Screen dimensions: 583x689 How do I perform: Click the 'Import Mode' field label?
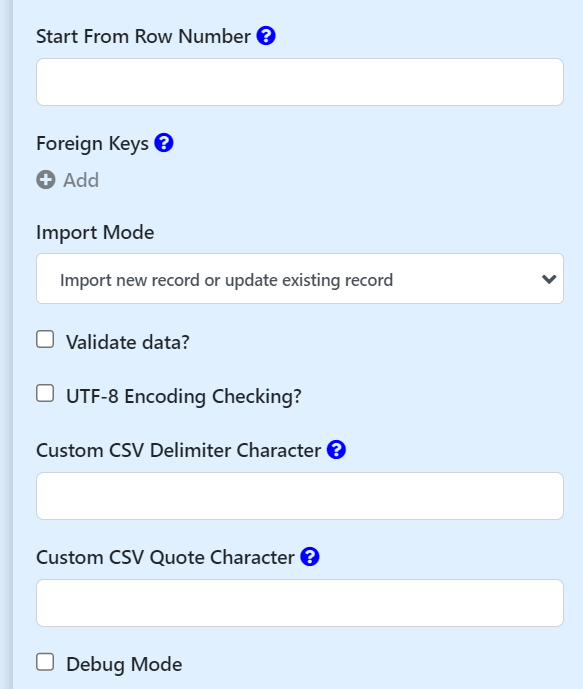95,232
